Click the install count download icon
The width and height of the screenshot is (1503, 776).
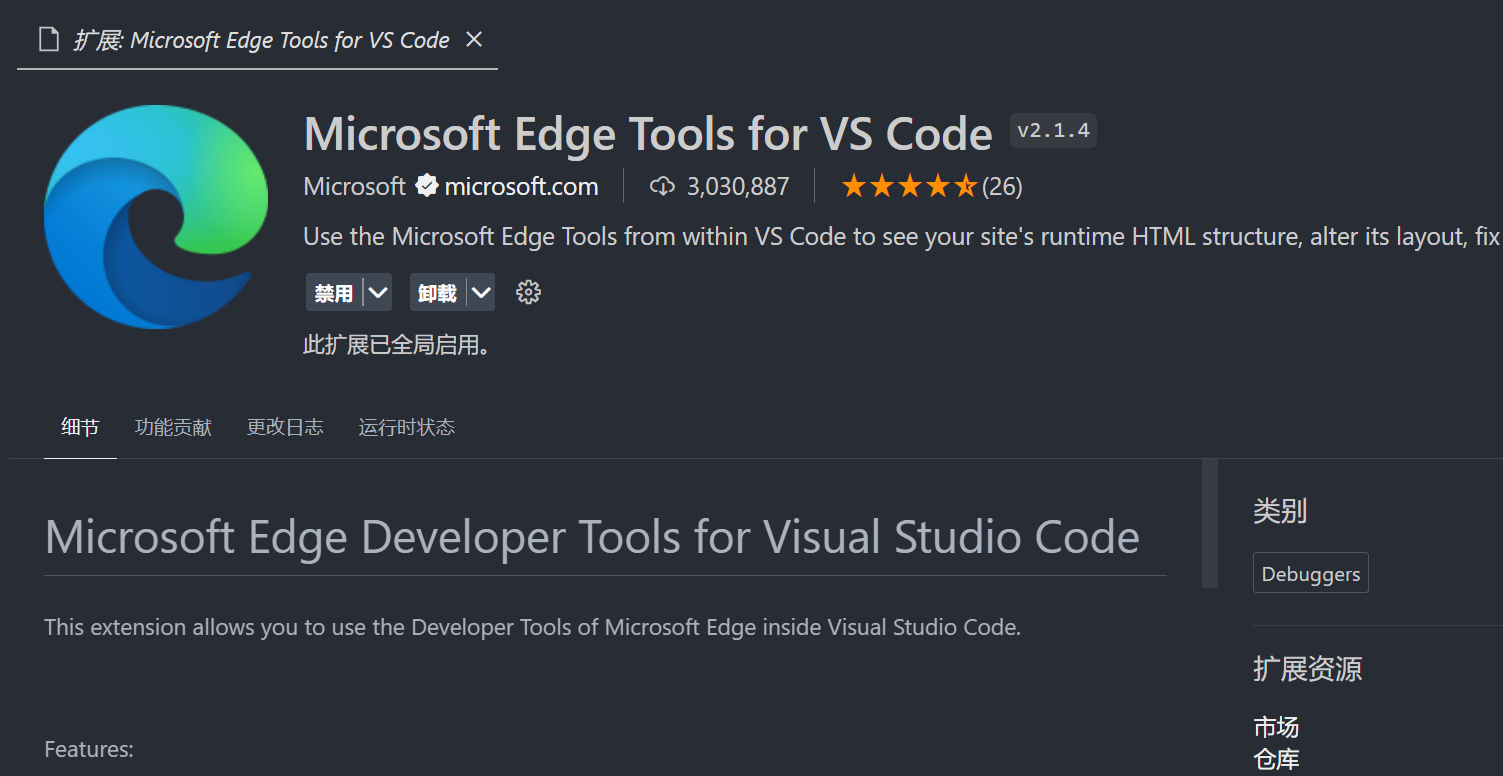click(662, 186)
